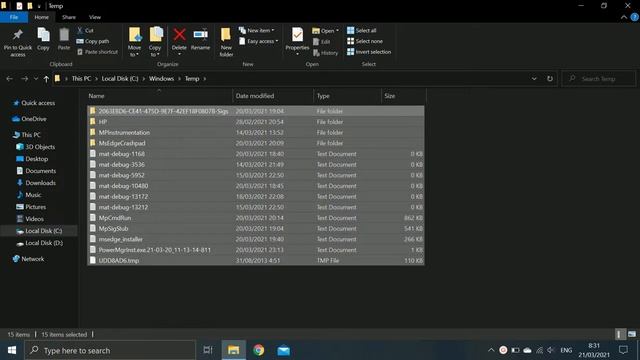Open Google Chrome from the taskbar
Image resolution: width=640 pixels, height=360 pixels.
tap(258, 350)
